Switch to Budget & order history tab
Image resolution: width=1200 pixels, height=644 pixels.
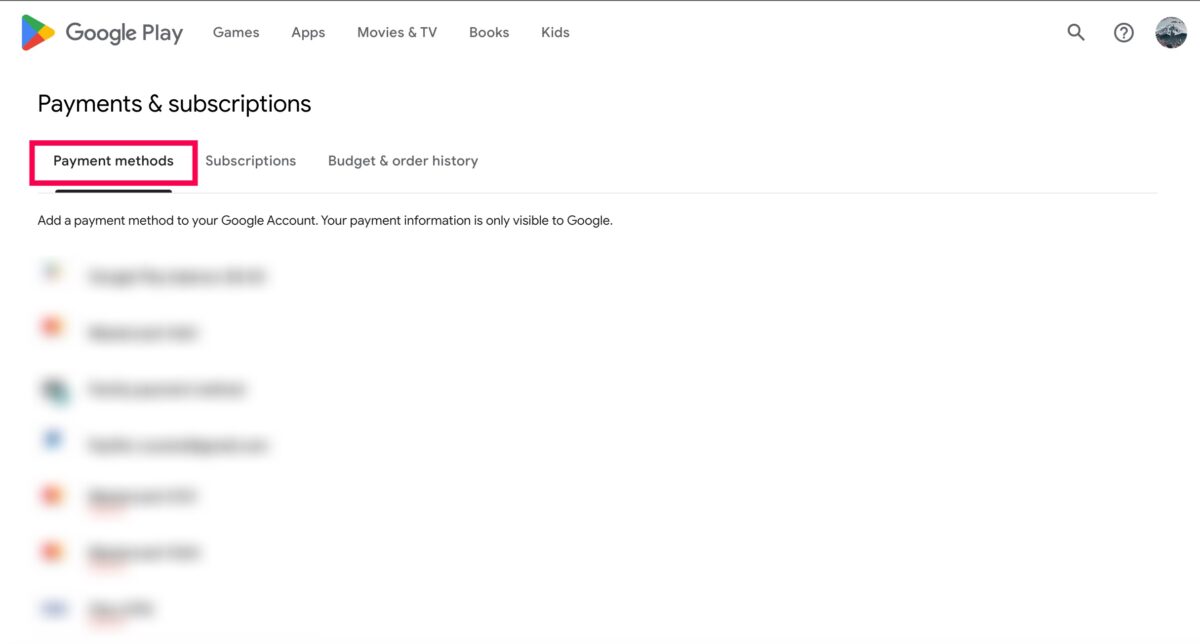(x=403, y=161)
